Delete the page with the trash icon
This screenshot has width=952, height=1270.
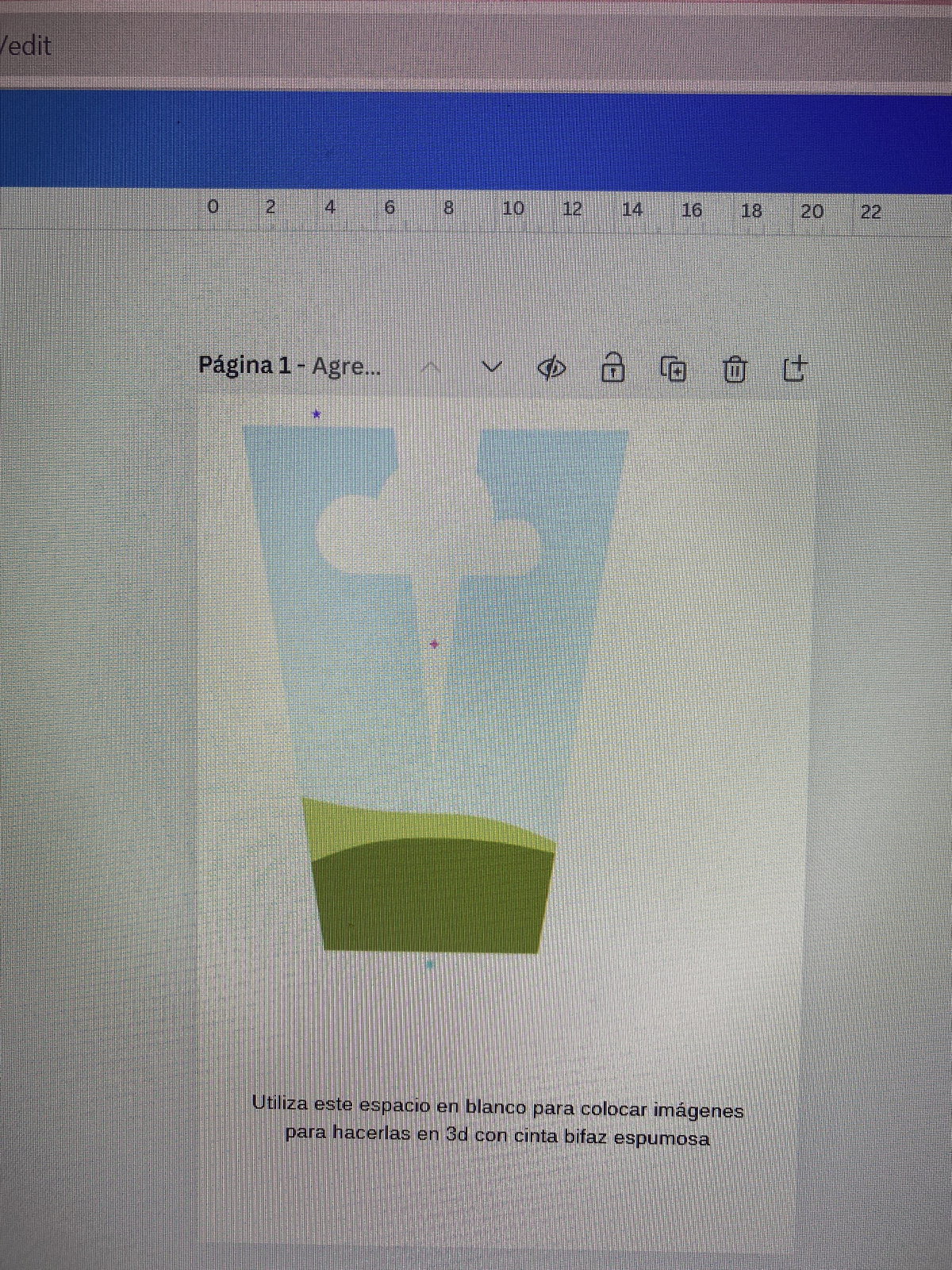735,369
